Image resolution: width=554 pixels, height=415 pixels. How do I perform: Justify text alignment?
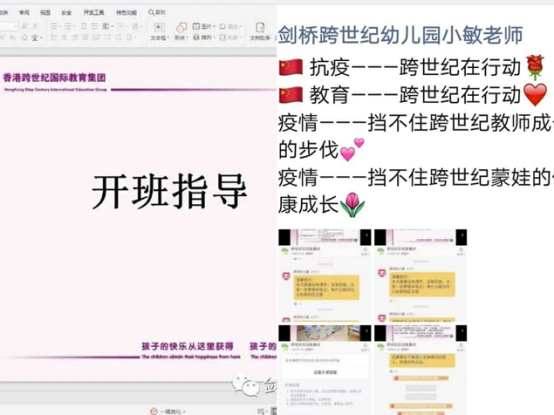[x=85, y=37]
